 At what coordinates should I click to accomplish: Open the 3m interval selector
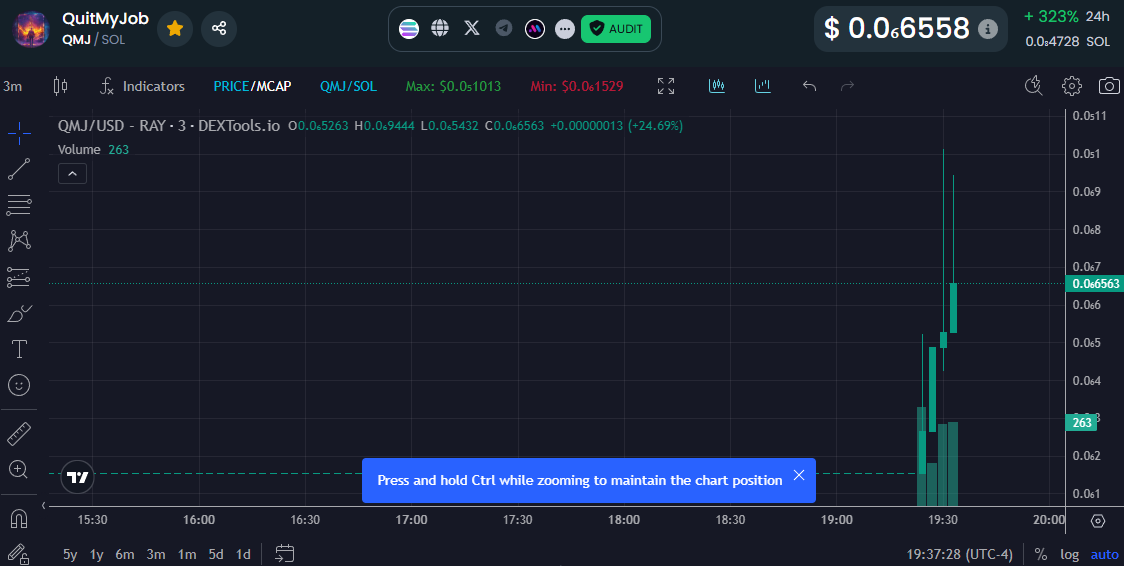click(12, 86)
